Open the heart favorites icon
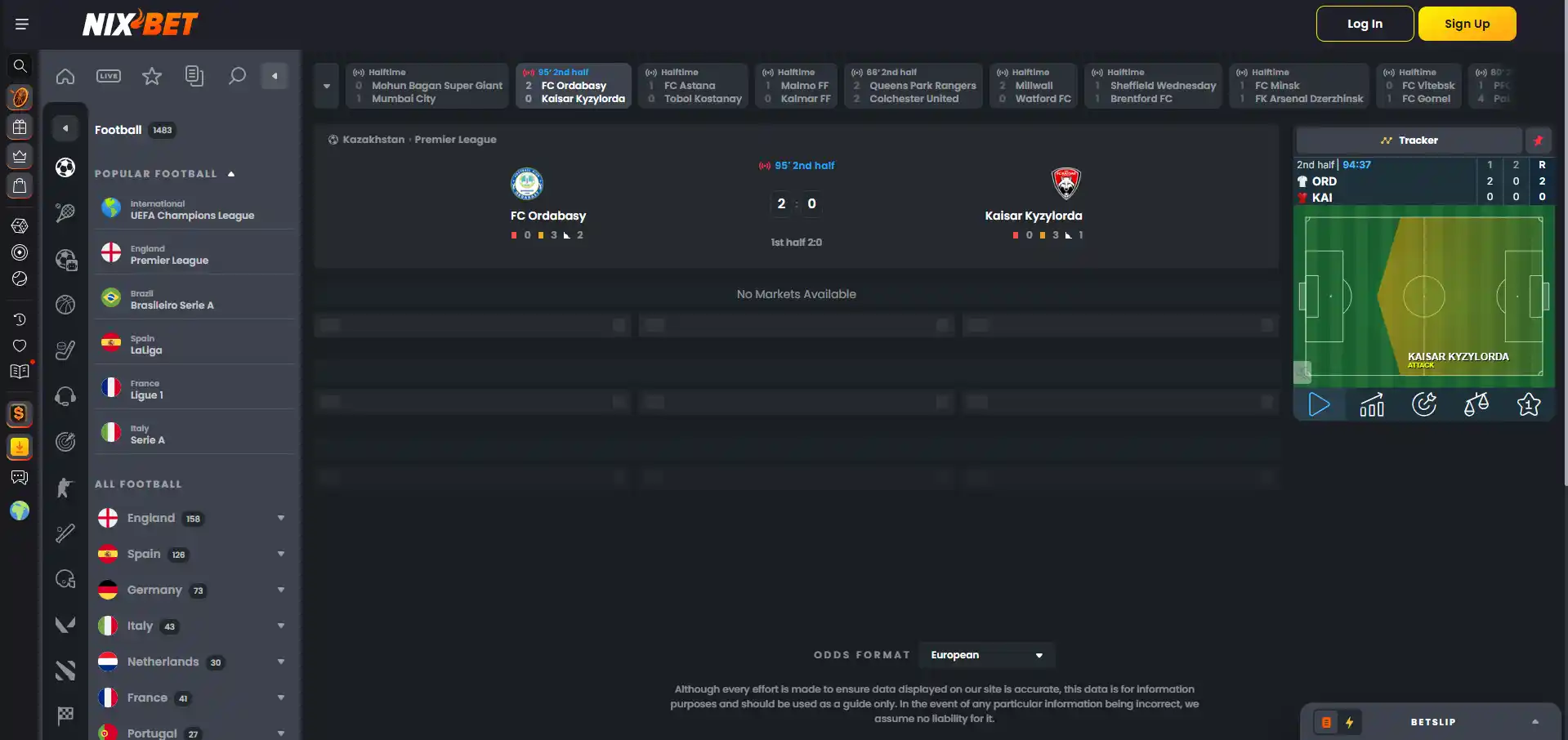This screenshot has height=740, width=1568. pos(20,345)
